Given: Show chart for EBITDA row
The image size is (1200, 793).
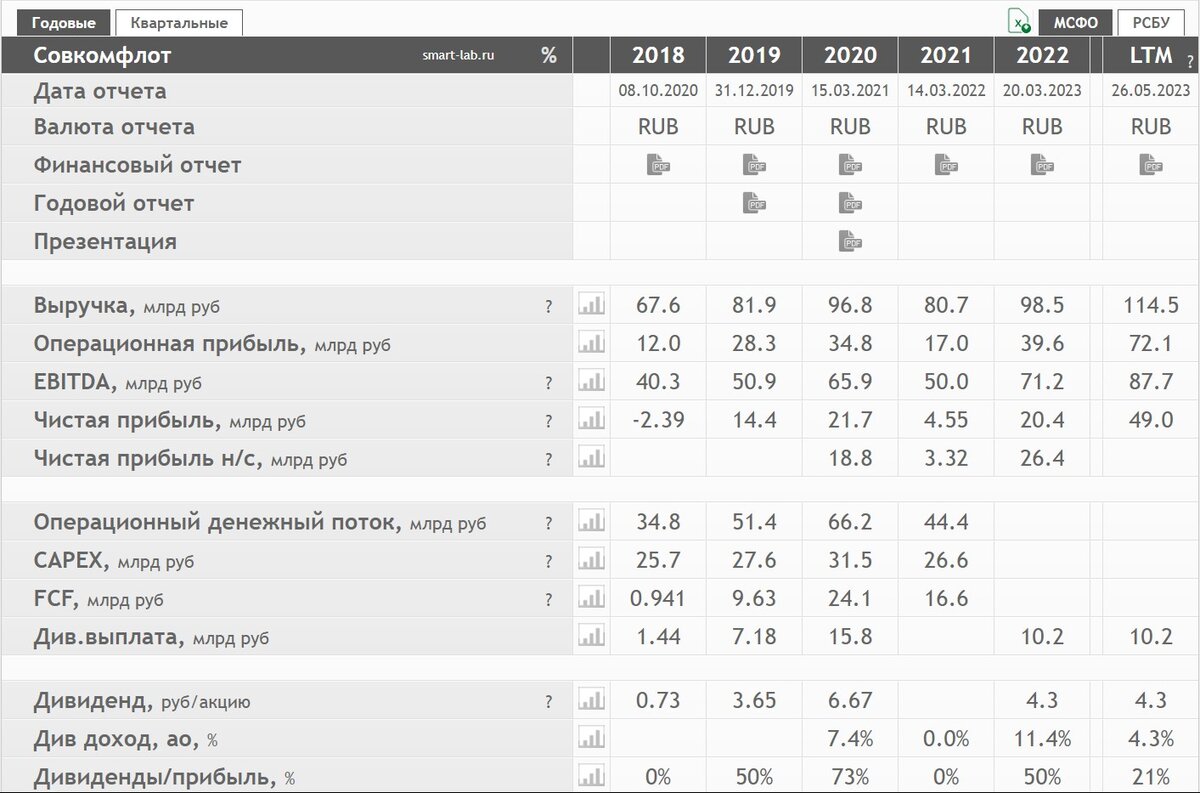Looking at the screenshot, I should pos(592,381).
